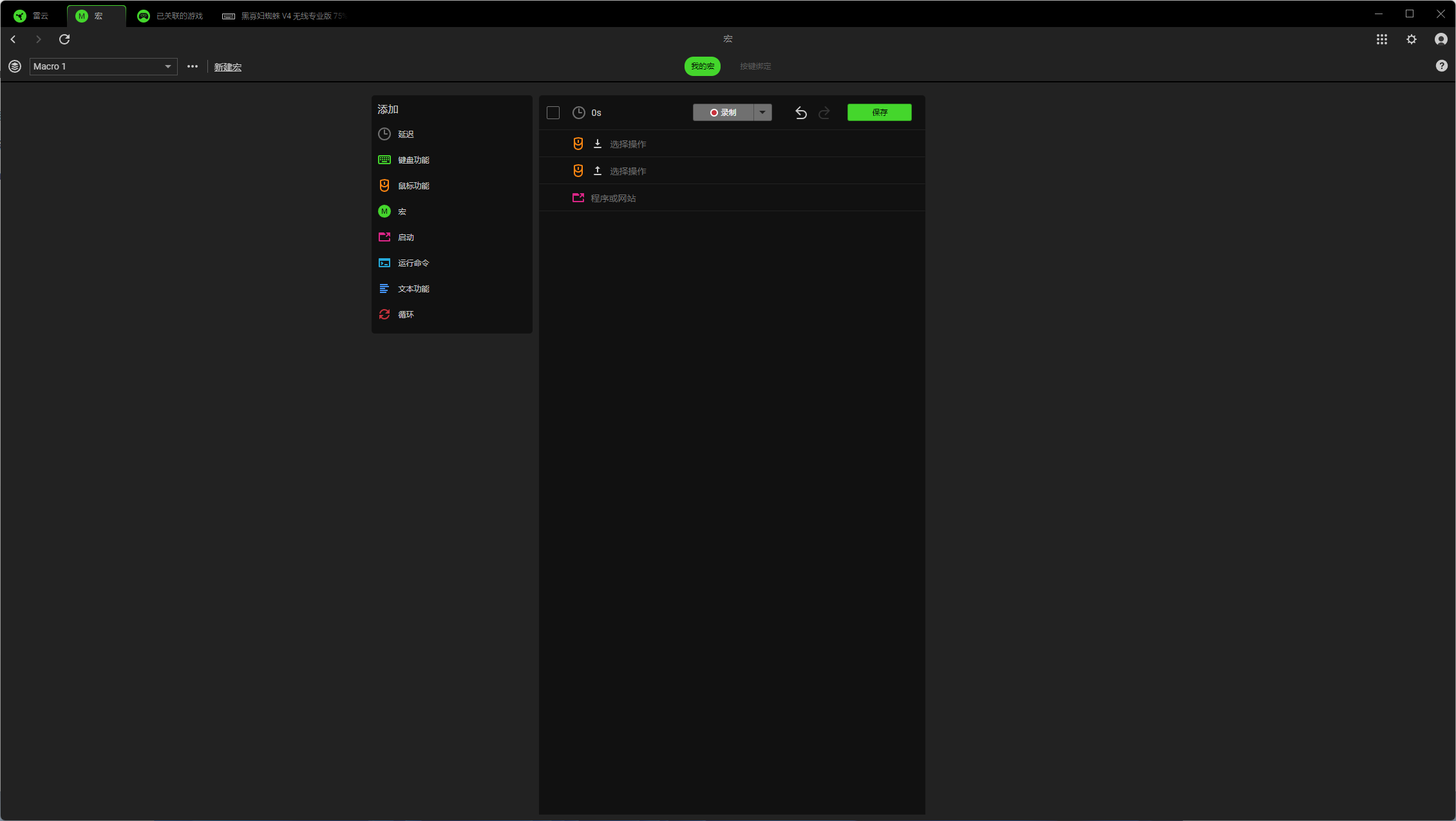Add 键盘功能 keyboard function

coord(413,160)
